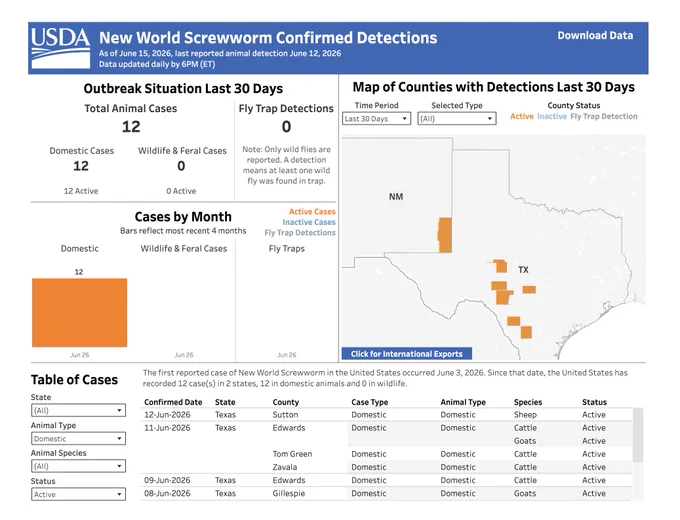Image resolution: width=680 pixels, height=520 pixels.
Task: Click the '12 Active' domestic count
Action: click(81, 191)
